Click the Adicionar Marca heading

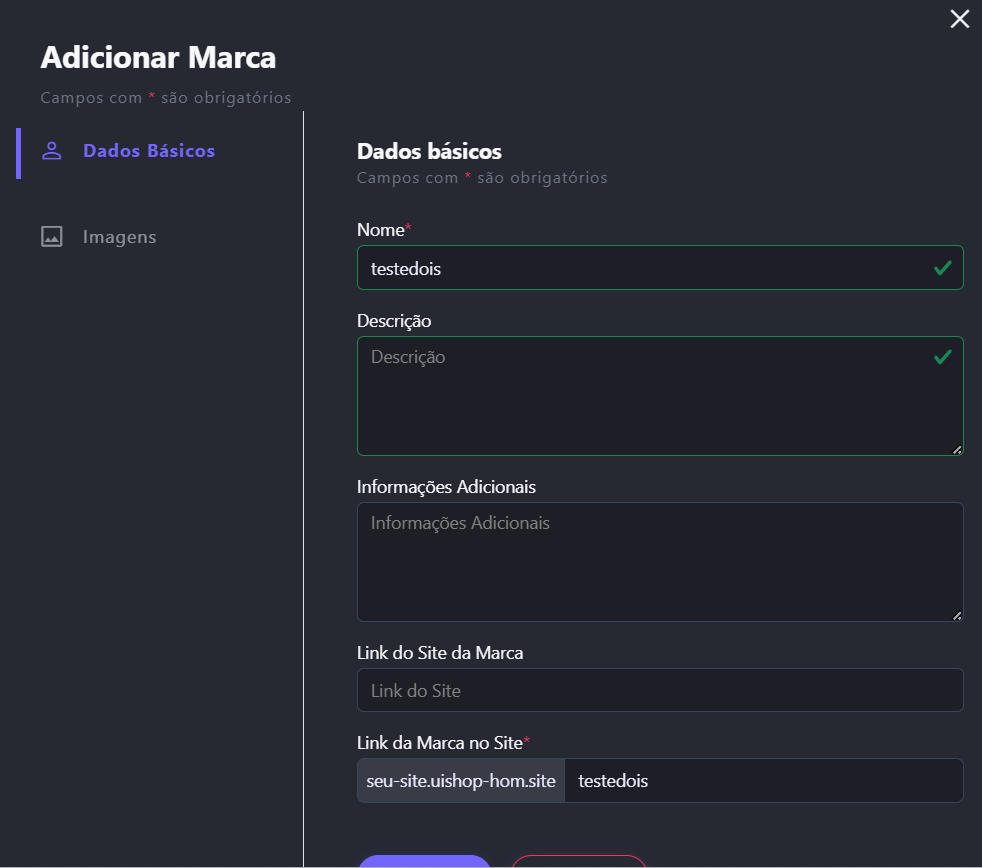[x=158, y=58]
